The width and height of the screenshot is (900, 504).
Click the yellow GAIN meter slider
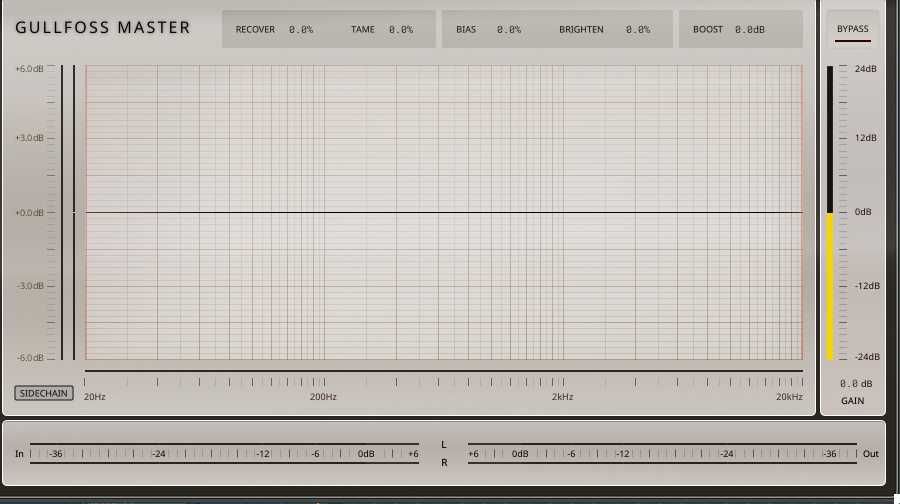tap(830, 286)
